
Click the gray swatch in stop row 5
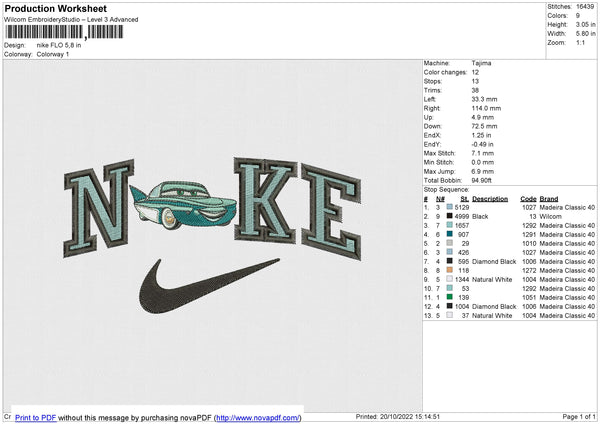[x=450, y=243]
